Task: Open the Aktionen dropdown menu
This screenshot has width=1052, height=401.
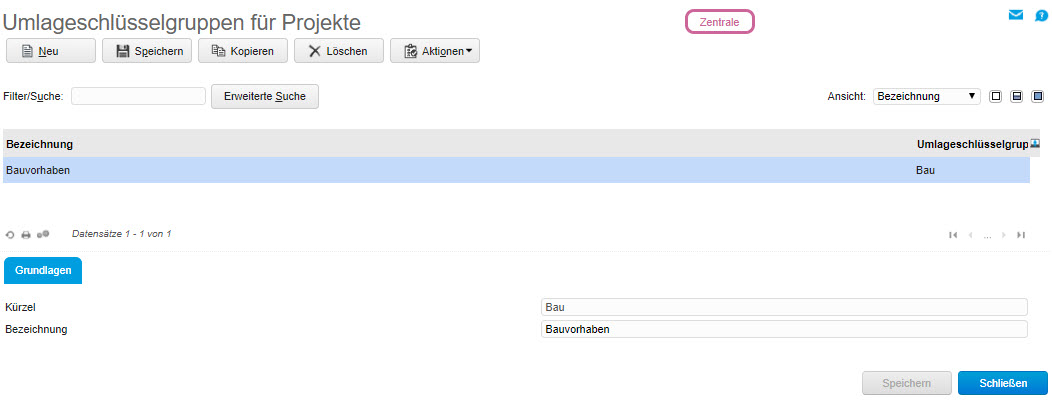Action: tap(435, 51)
